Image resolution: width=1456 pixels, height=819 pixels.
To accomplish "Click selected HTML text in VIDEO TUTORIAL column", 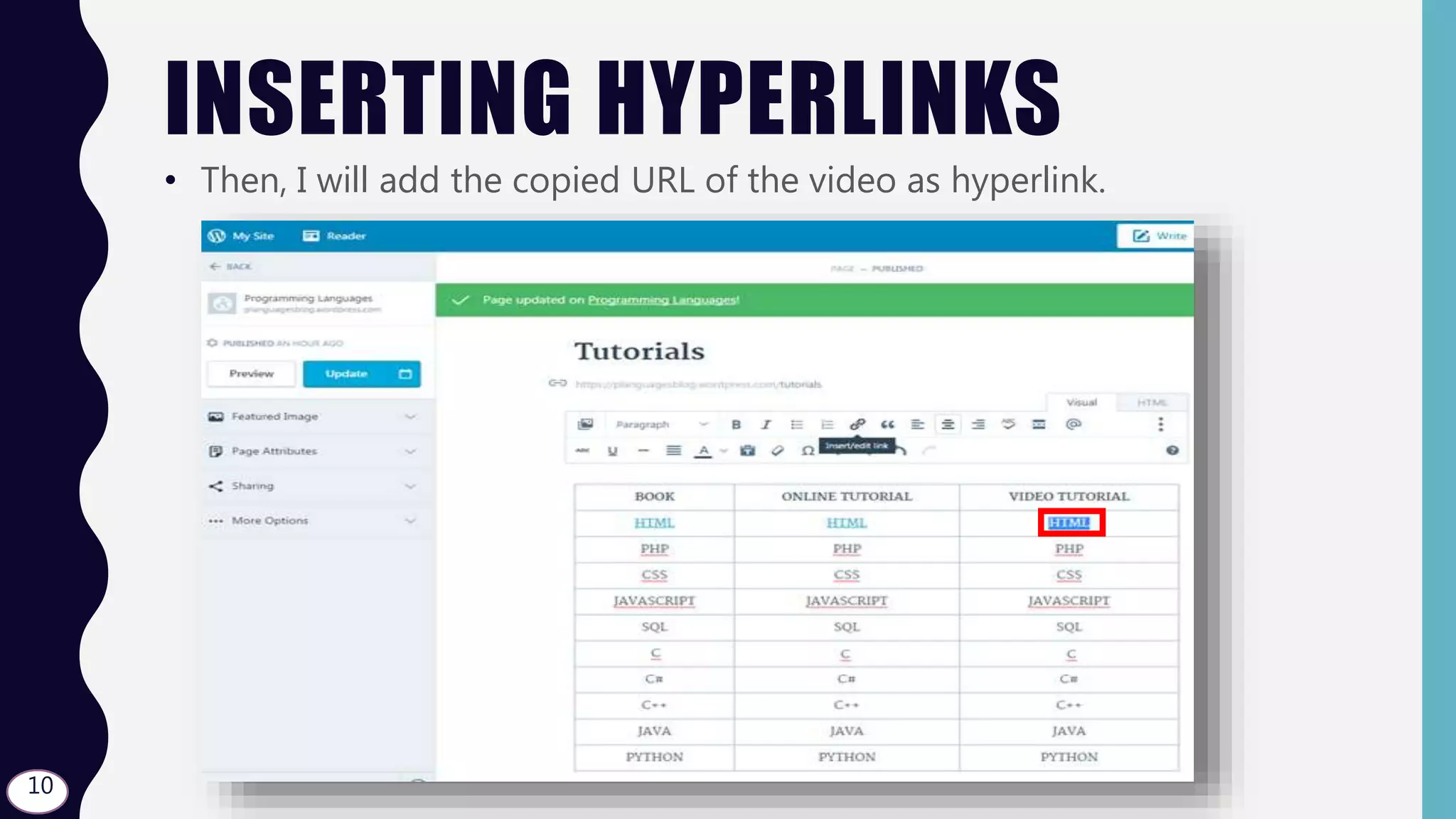I will click(1069, 523).
